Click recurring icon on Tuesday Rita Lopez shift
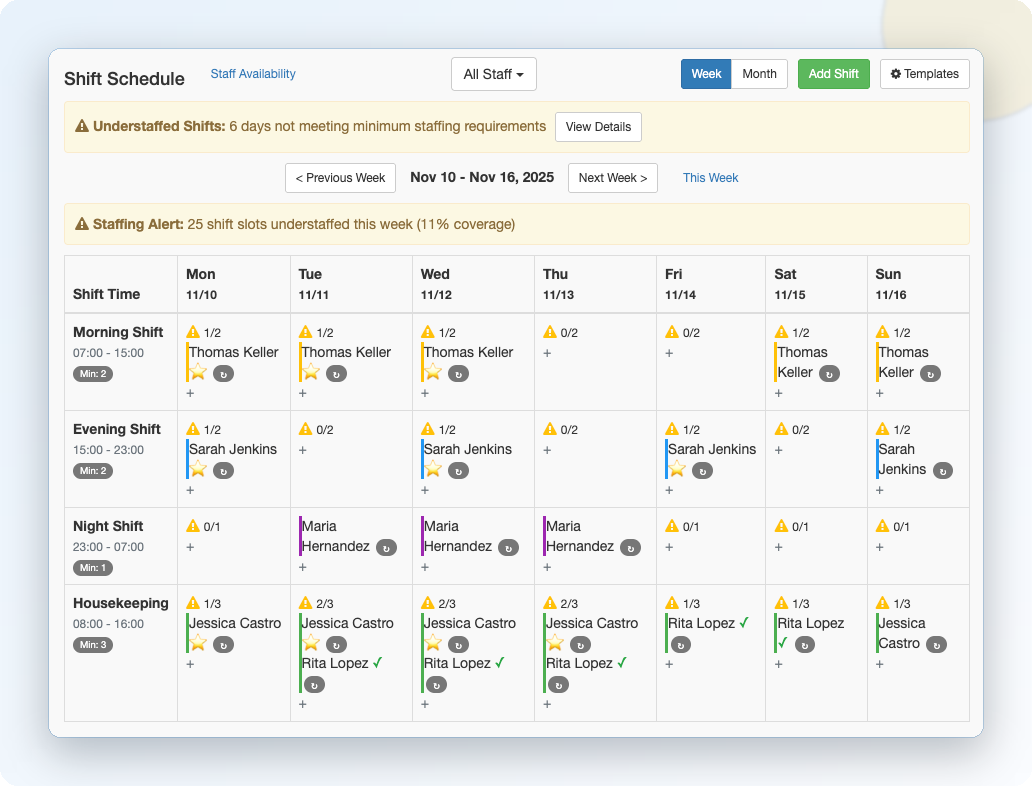The image size is (1032, 786). (x=315, y=685)
